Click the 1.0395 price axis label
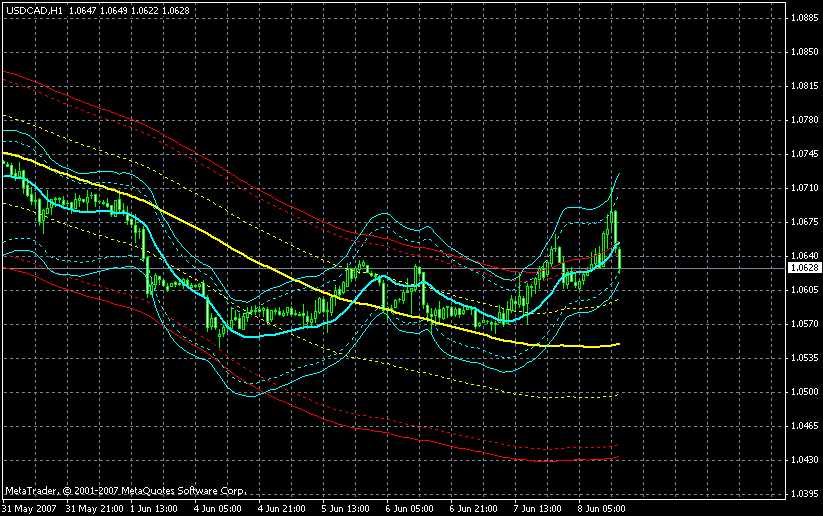823x516 pixels. [x=804, y=494]
